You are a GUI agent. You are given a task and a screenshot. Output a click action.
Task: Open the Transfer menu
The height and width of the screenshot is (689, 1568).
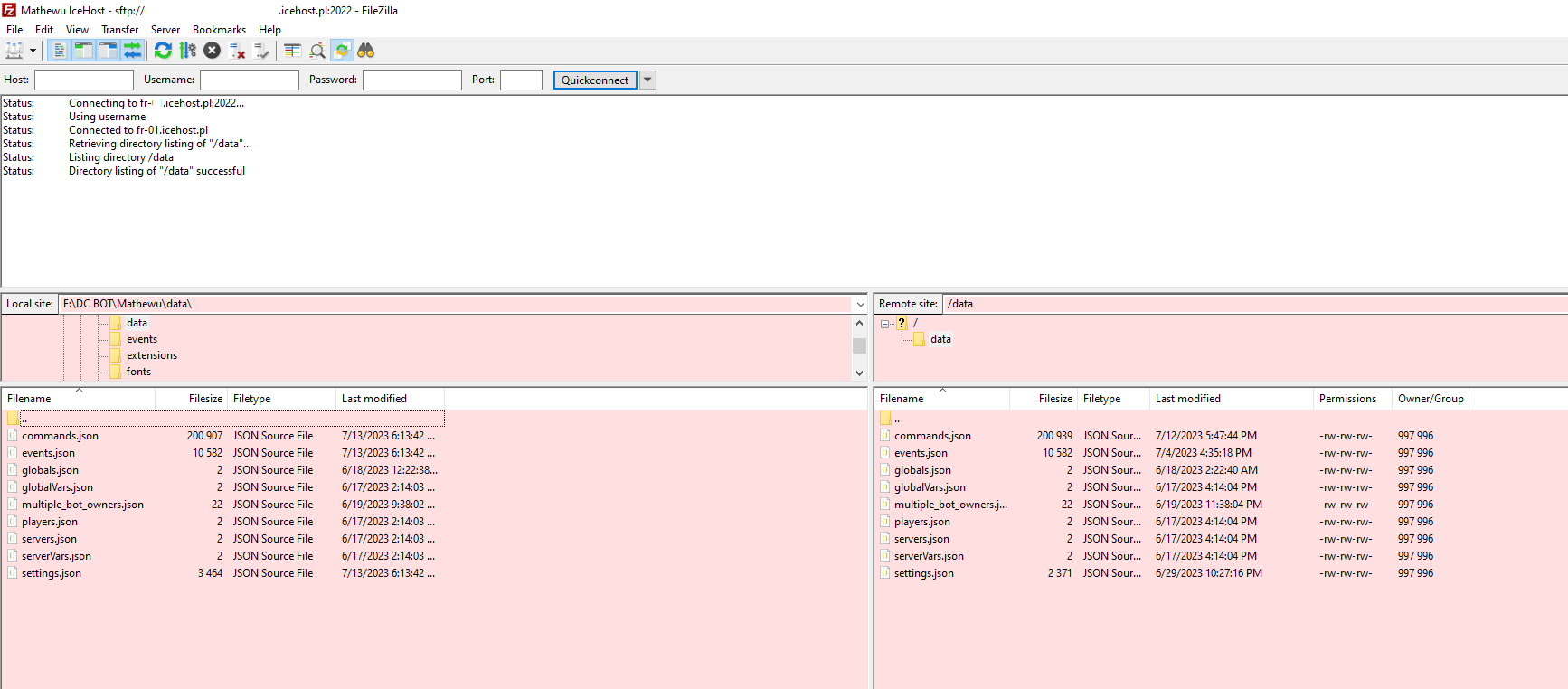(x=119, y=30)
